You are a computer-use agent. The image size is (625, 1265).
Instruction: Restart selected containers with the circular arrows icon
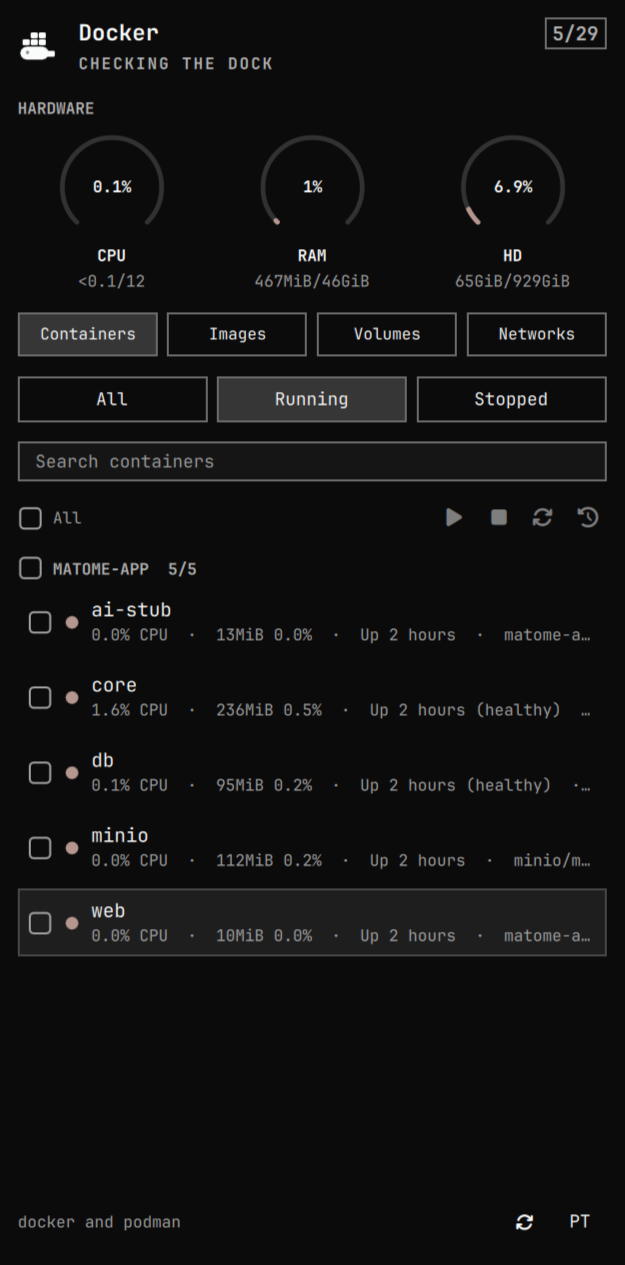(x=542, y=517)
